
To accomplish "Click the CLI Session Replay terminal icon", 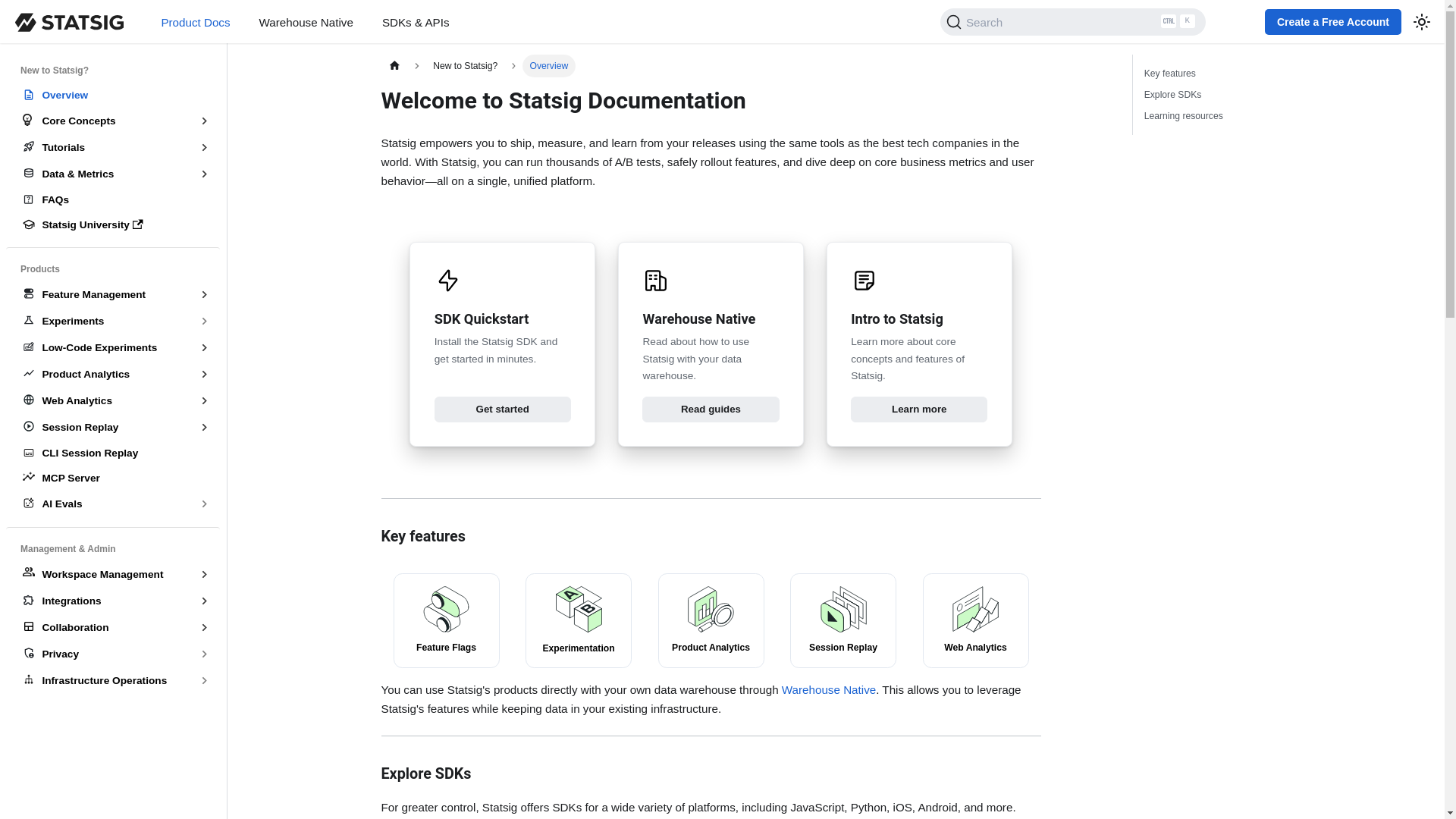I will tap(29, 453).
